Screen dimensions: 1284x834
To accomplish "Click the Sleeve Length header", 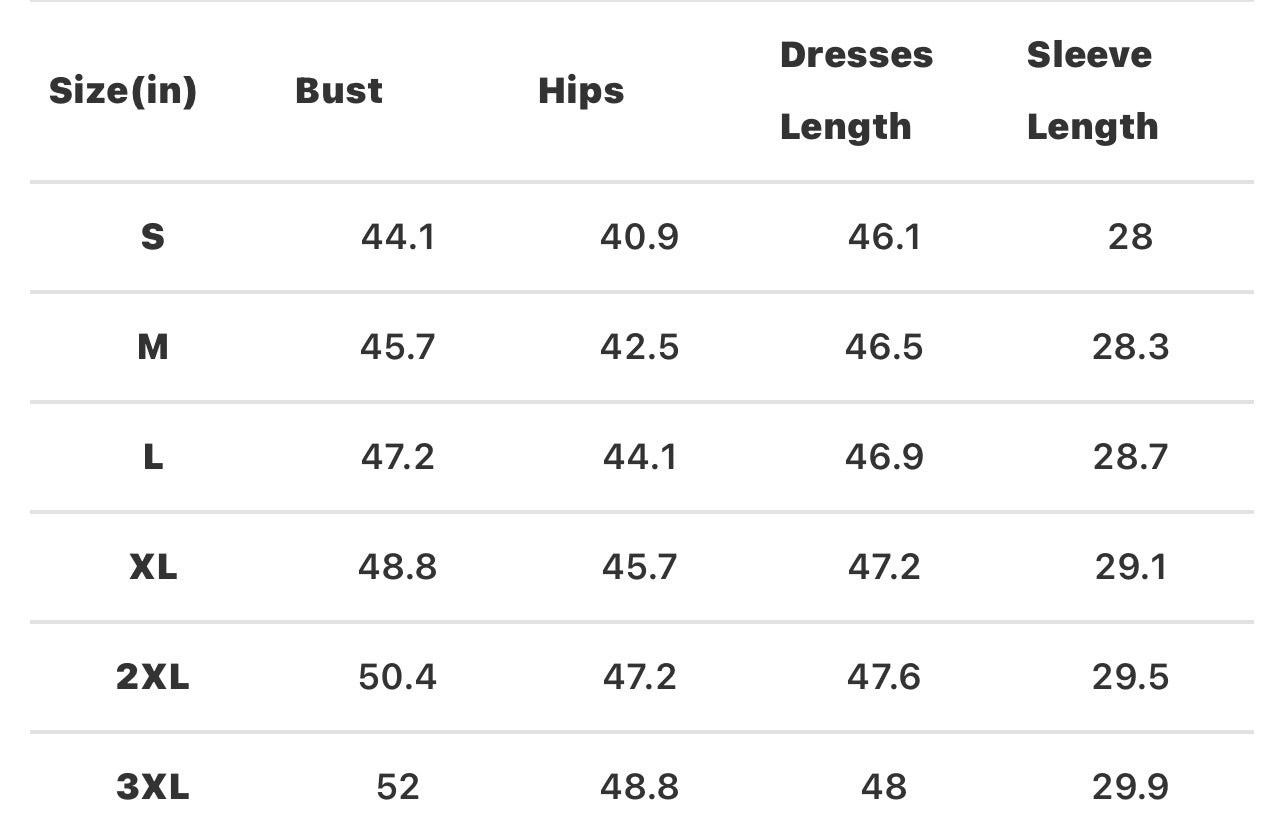I will 1092,91.
